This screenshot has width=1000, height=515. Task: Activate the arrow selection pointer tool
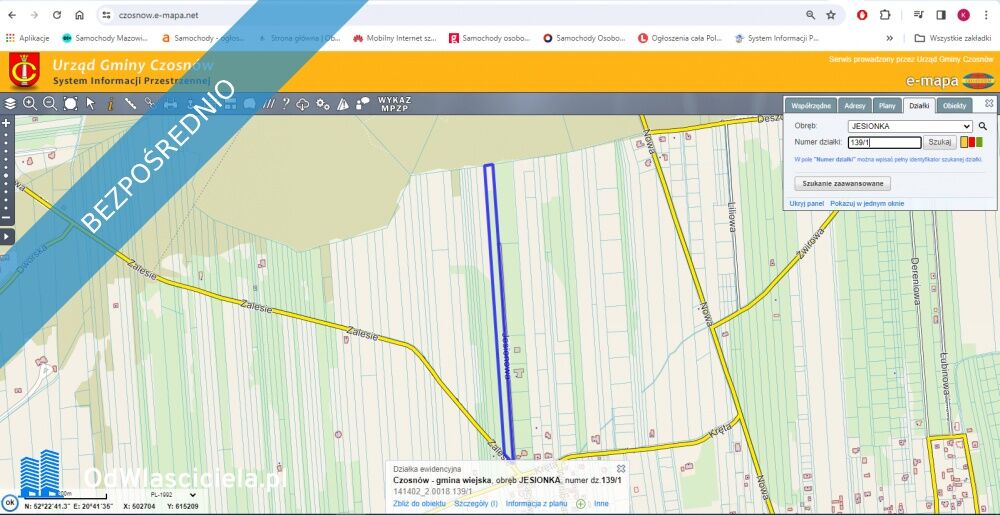point(90,103)
